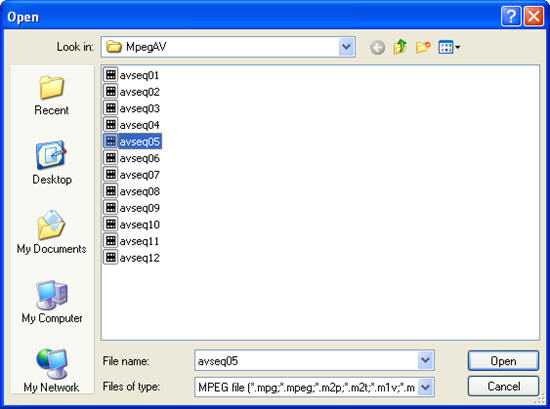
Task: Open the View Menu dropdown
Action: 449,47
